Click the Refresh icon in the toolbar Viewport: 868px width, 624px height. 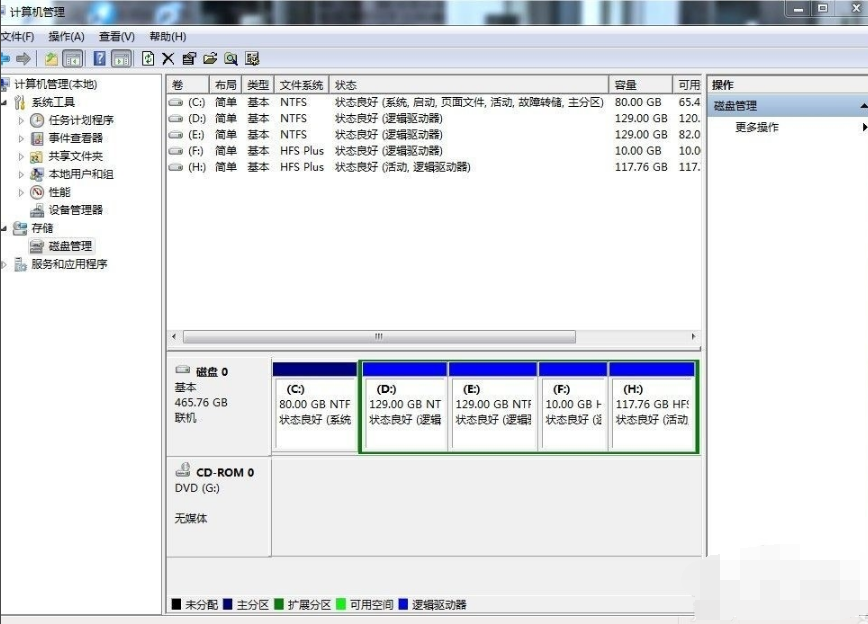tap(148, 59)
